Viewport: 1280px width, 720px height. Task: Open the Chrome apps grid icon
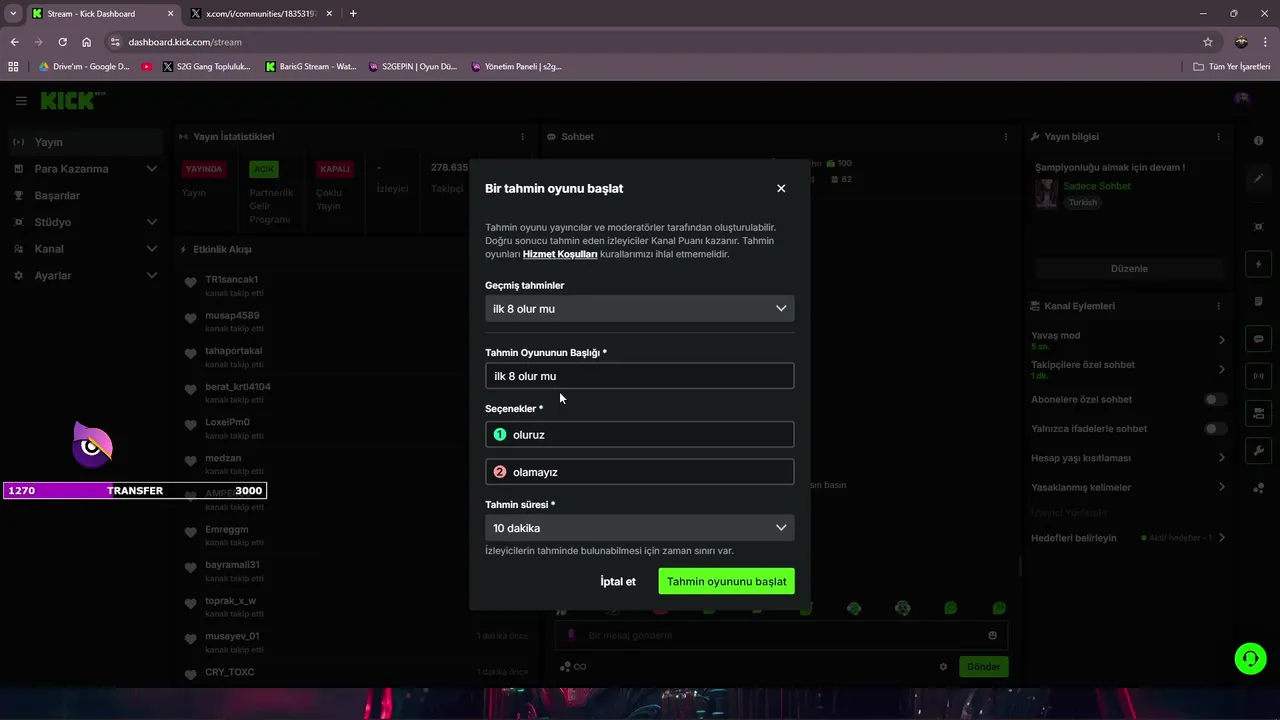tap(13, 67)
